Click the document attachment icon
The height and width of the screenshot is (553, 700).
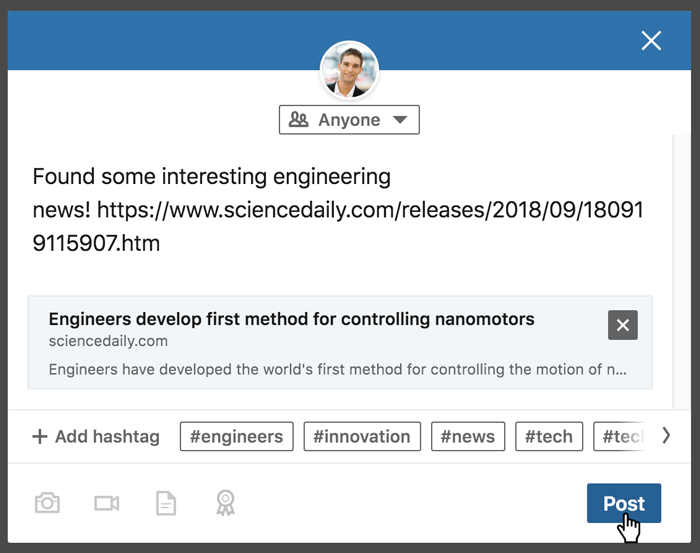[x=166, y=503]
